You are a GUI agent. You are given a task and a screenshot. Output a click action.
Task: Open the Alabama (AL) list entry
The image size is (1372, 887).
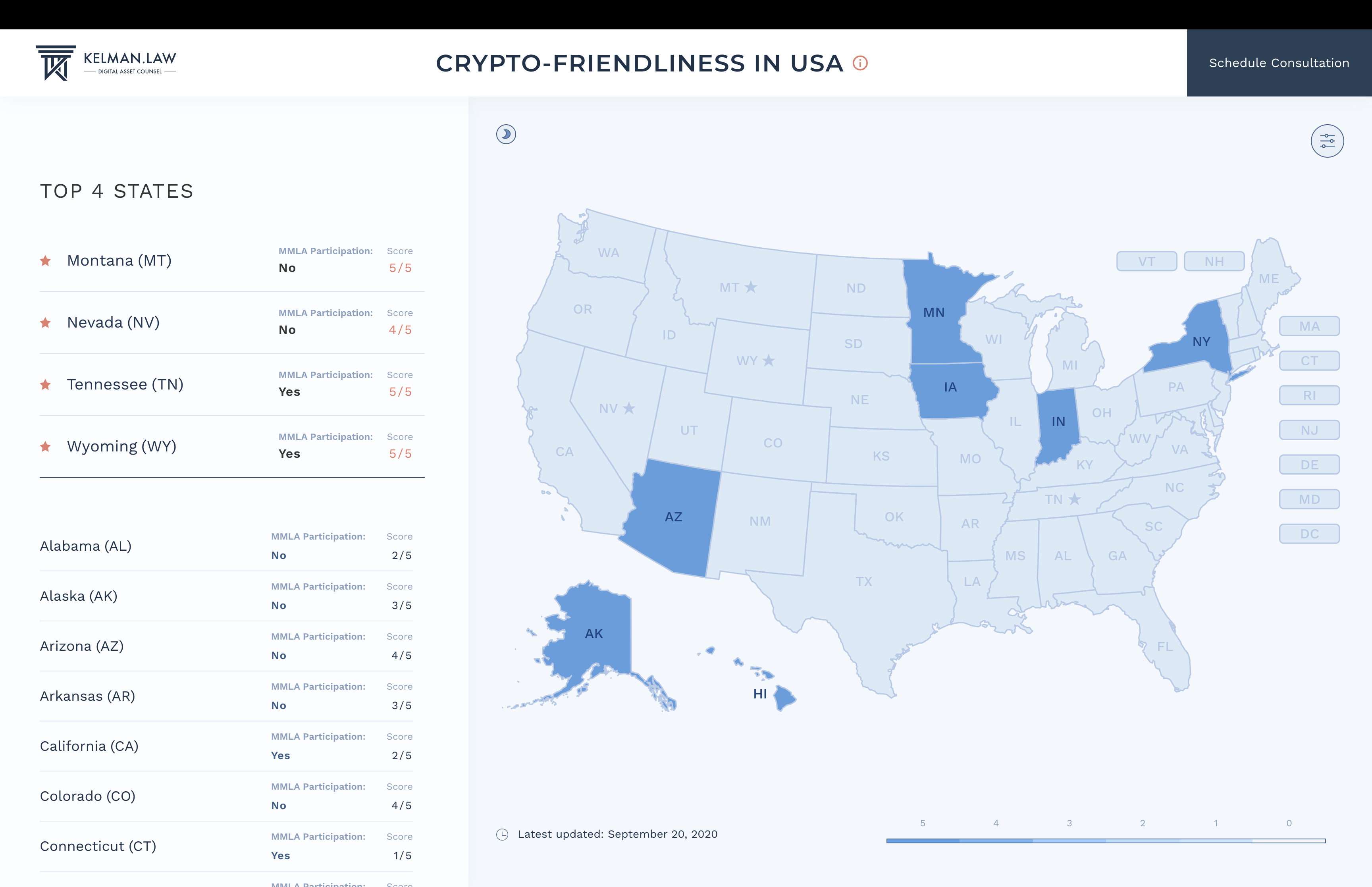coord(226,546)
